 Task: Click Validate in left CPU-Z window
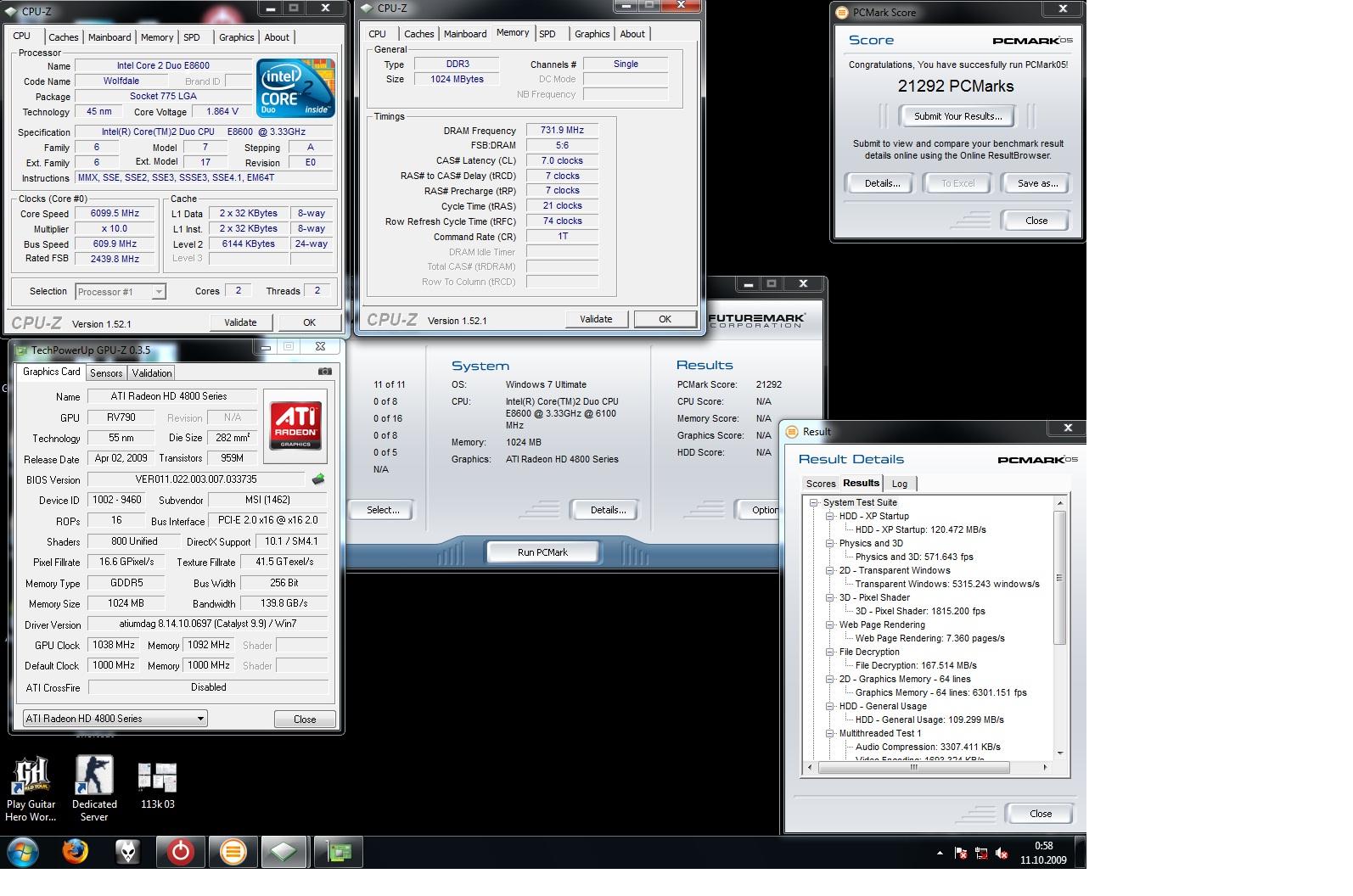point(240,322)
